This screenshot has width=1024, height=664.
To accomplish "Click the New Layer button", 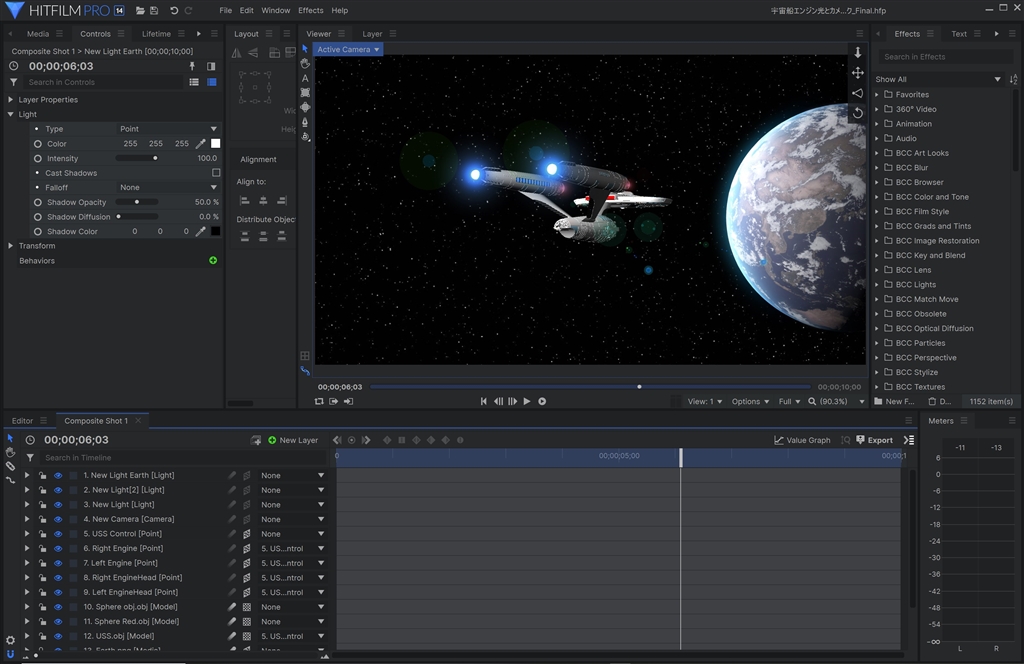I will (x=292, y=440).
